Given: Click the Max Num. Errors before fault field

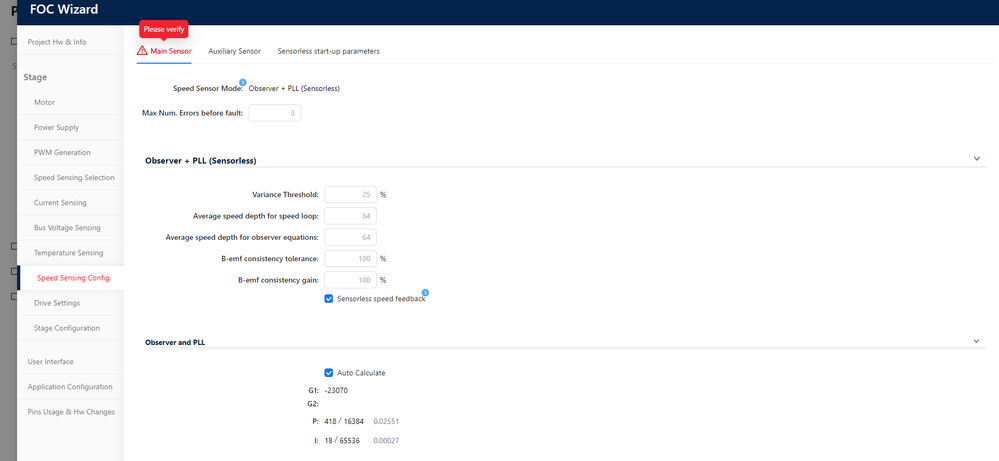Looking at the screenshot, I should tap(275, 113).
